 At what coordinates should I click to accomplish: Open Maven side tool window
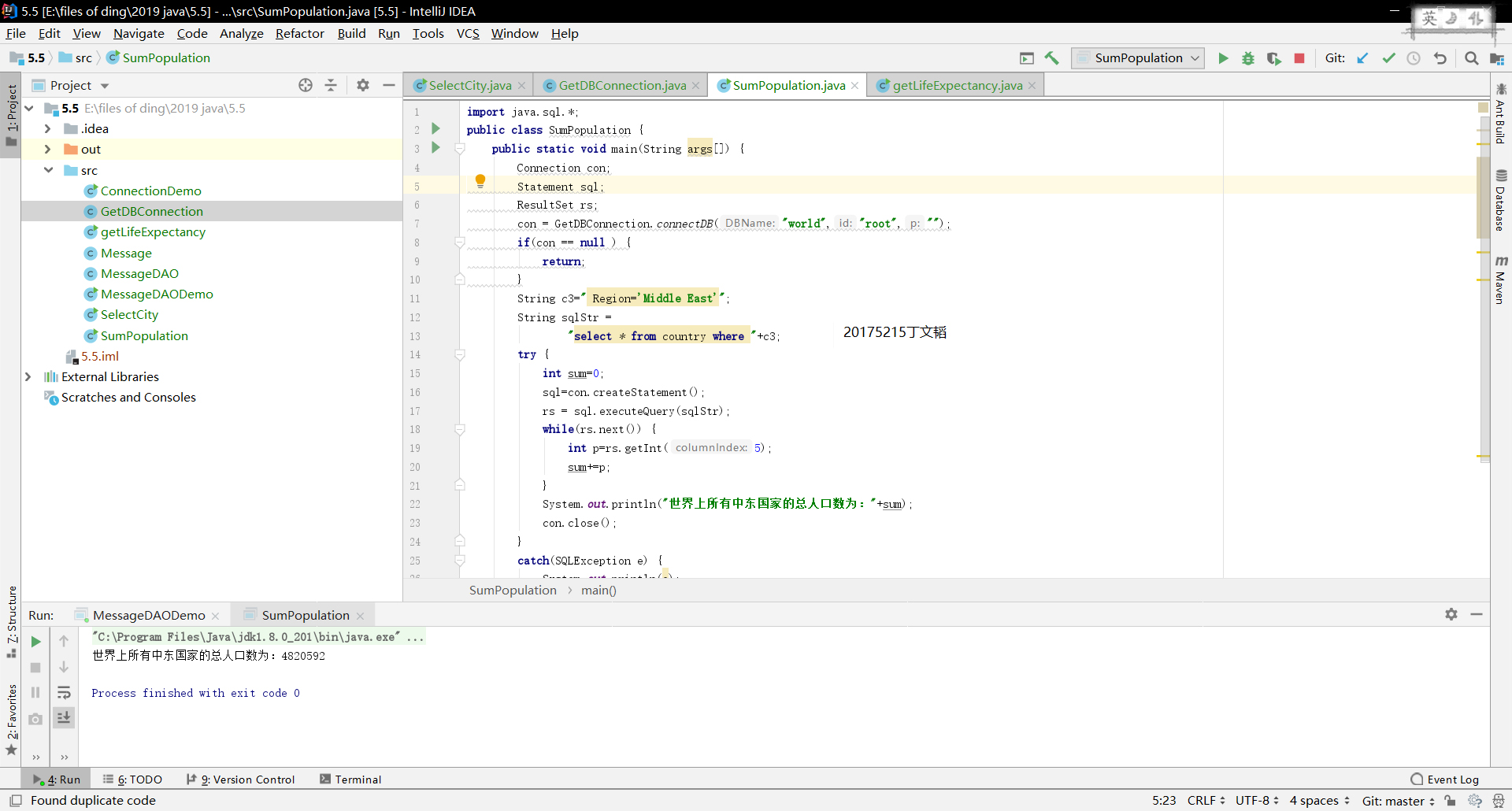pyautogui.click(x=1501, y=280)
